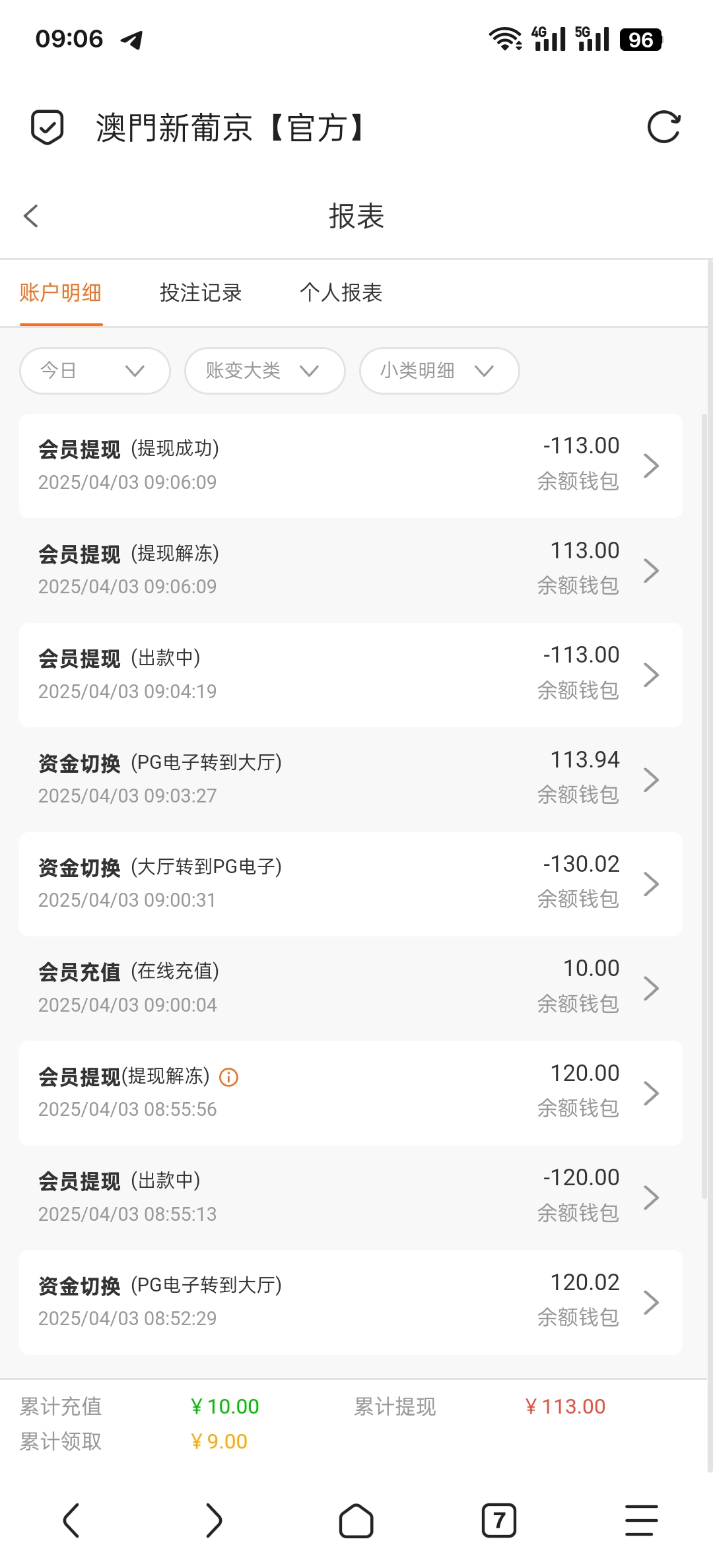The height and width of the screenshot is (1568, 713).
Task: Open the 09:04:19 出款中 -113.00 withdrawal entry
Action: tap(350, 674)
